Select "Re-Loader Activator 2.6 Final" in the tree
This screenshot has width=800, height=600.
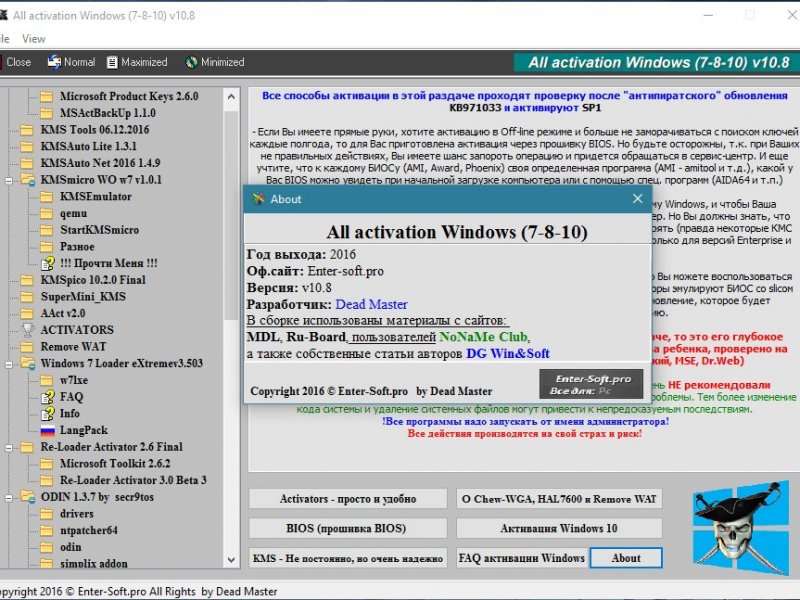point(111,447)
